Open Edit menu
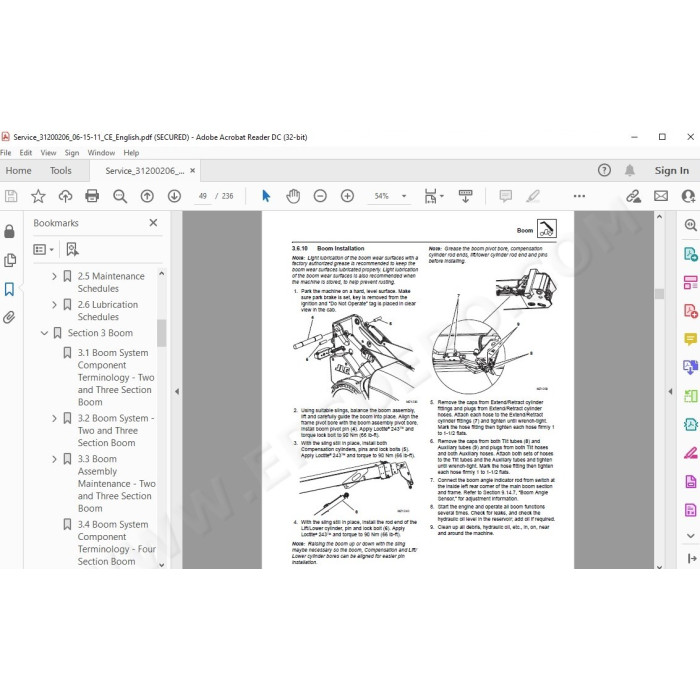The height and width of the screenshot is (700, 700). click(x=25, y=153)
